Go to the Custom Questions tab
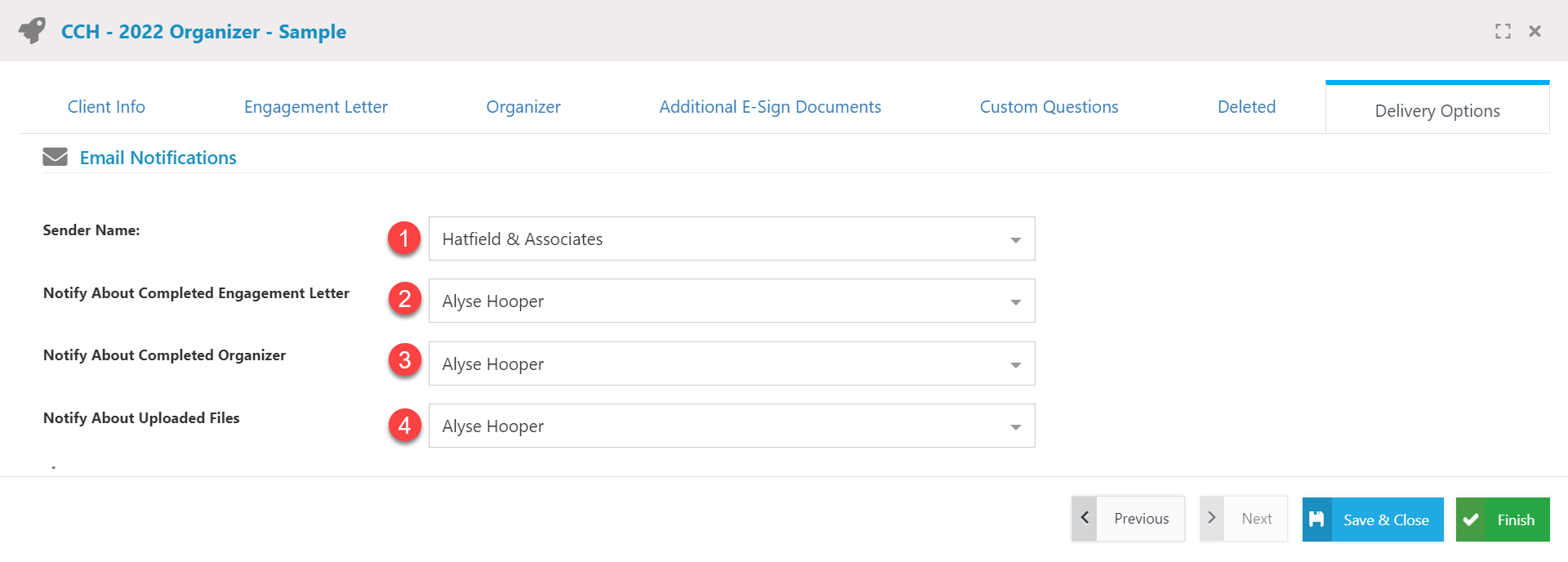This screenshot has height=562, width=1568. coord(1049,107)
